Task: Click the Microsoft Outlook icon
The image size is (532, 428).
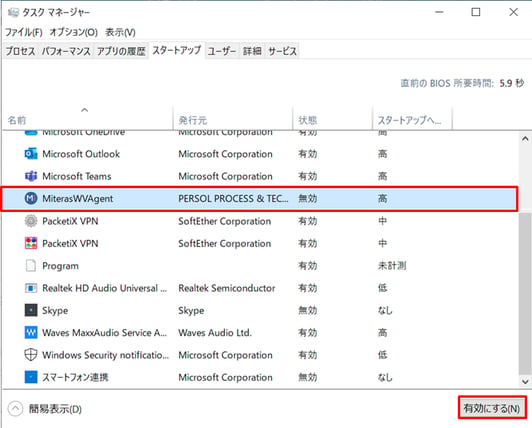Action: point(31,154)
